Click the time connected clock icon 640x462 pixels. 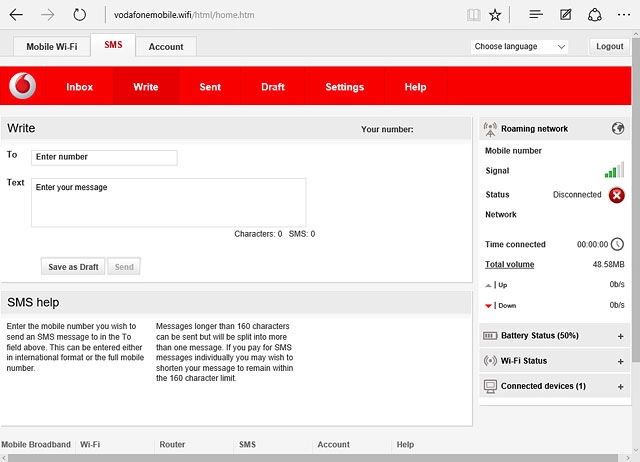617,244
